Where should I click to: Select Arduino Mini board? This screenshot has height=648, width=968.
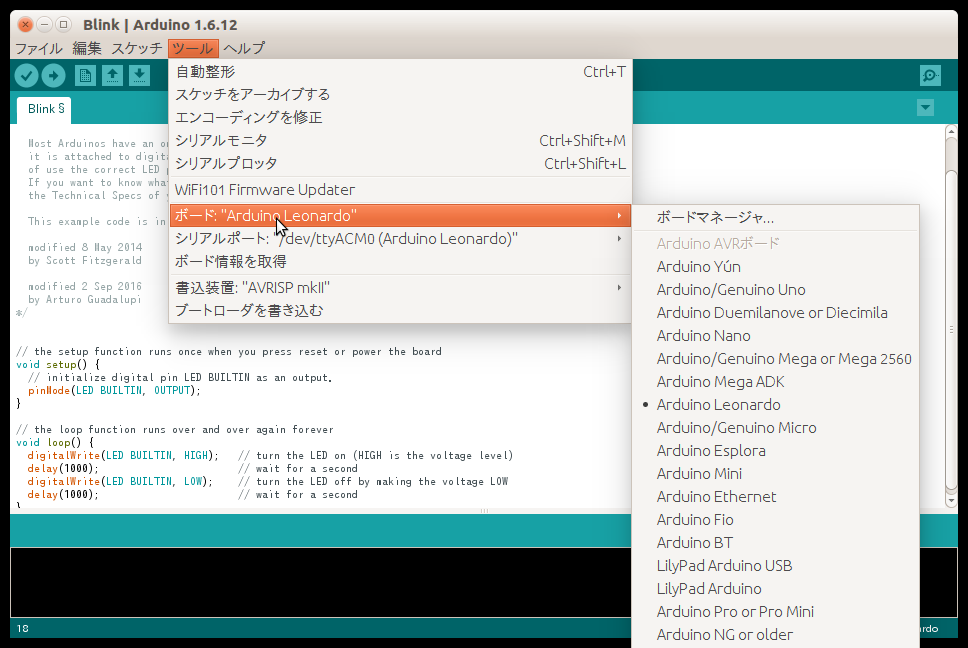775,473
